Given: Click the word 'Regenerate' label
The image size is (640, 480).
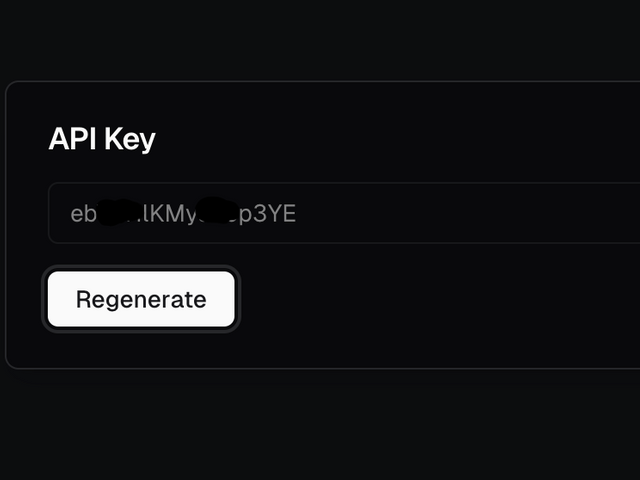Looking at the screenshot, I should click(x=141, y=300).
